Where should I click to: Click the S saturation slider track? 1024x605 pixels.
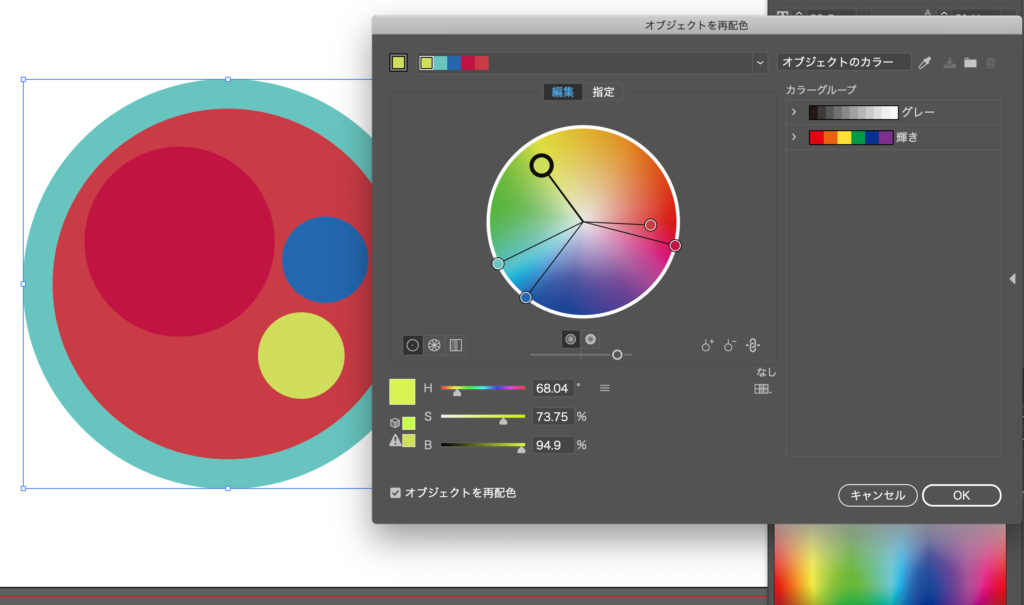[x=482, y=416]
